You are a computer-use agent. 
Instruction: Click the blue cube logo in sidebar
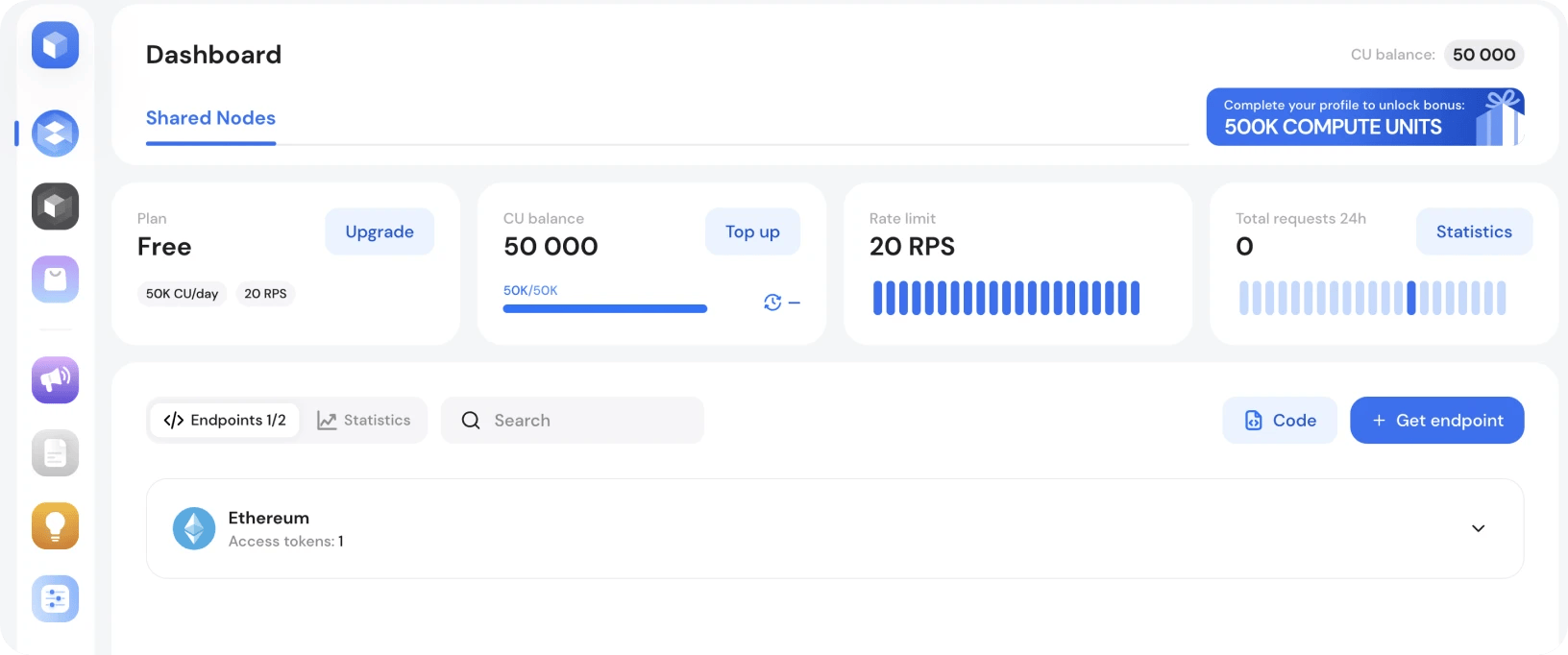pyautogui.click(x=55, y=45)
